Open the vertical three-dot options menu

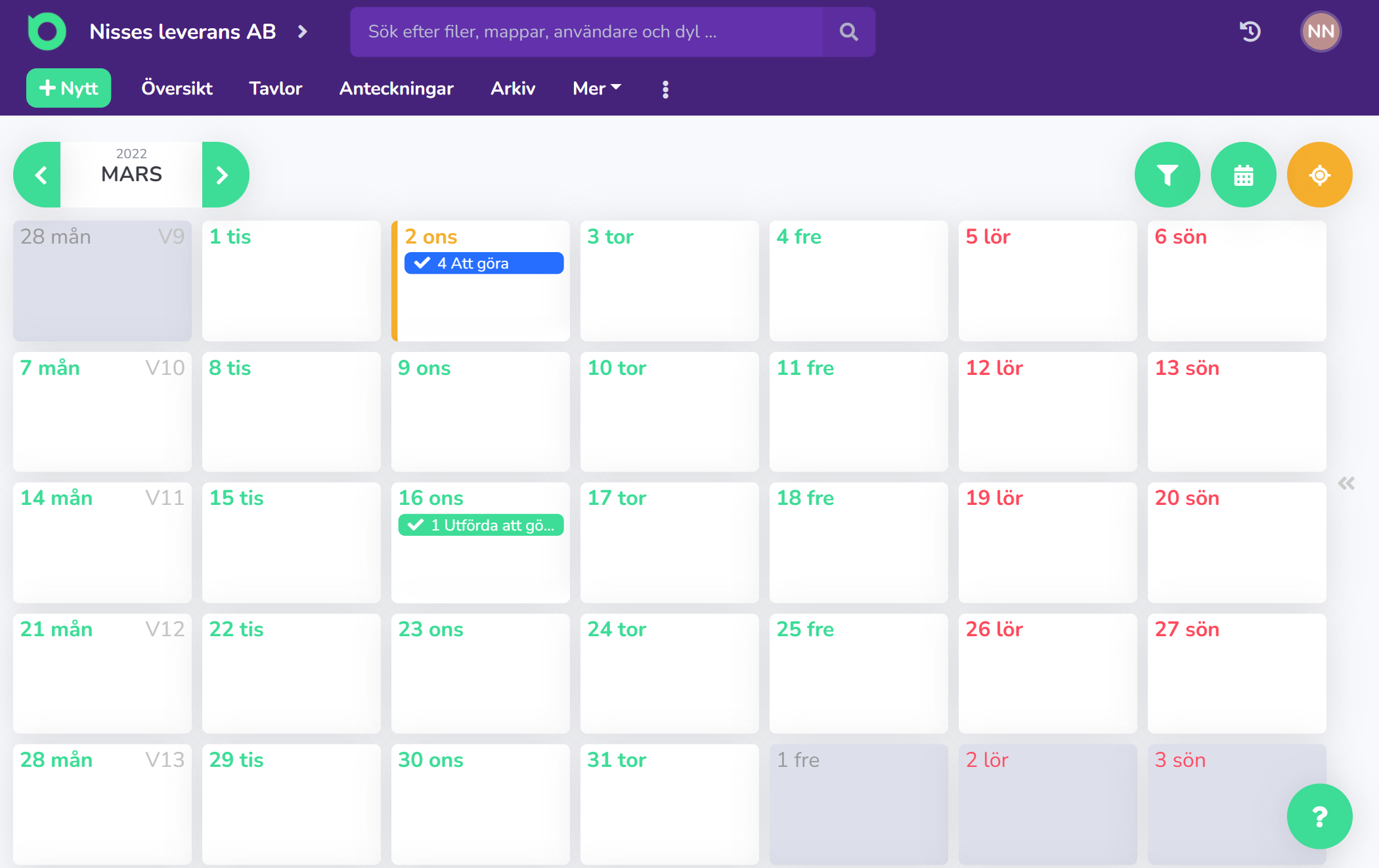665,89
